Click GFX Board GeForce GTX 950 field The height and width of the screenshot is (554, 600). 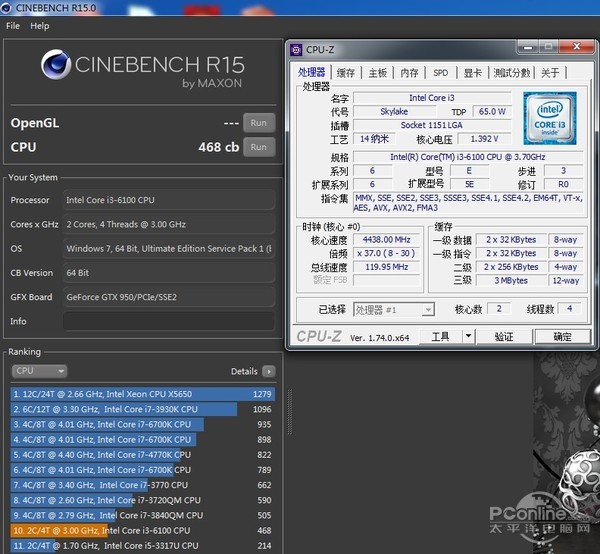point(169,297)
